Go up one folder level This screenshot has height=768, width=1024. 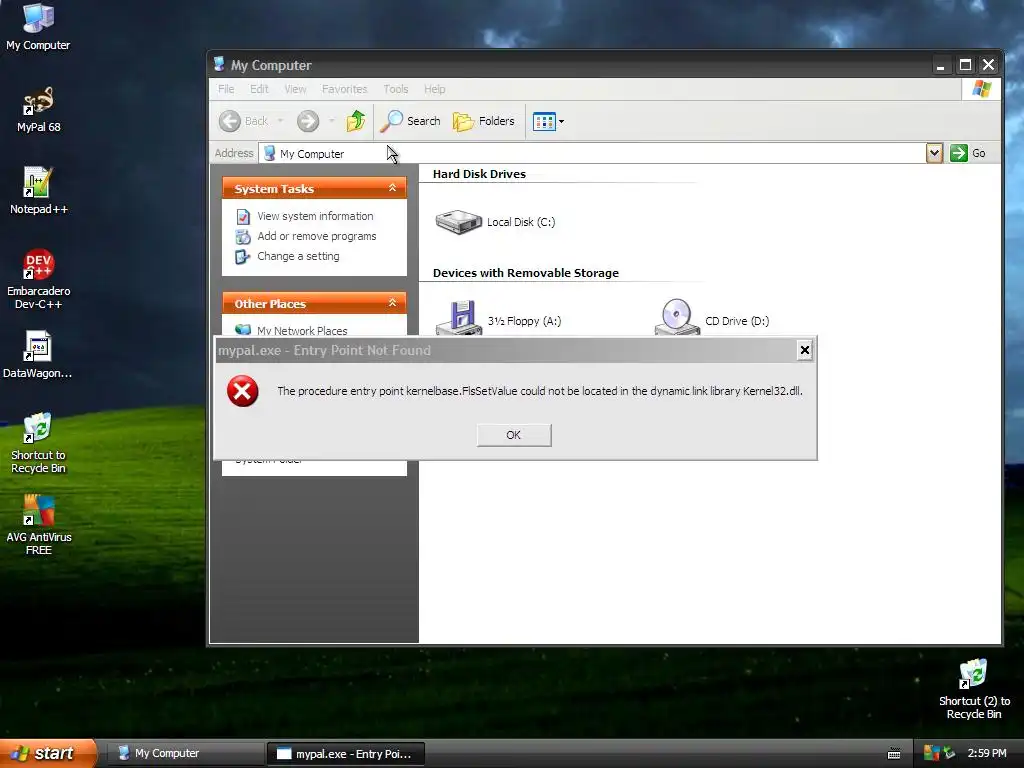point(356,121)
